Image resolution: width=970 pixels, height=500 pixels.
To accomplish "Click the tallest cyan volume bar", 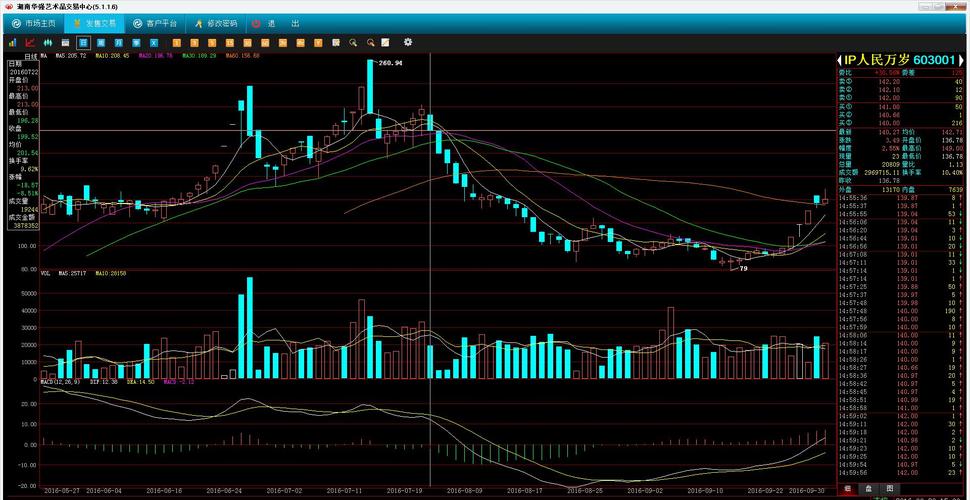I will tap(250, 327).
